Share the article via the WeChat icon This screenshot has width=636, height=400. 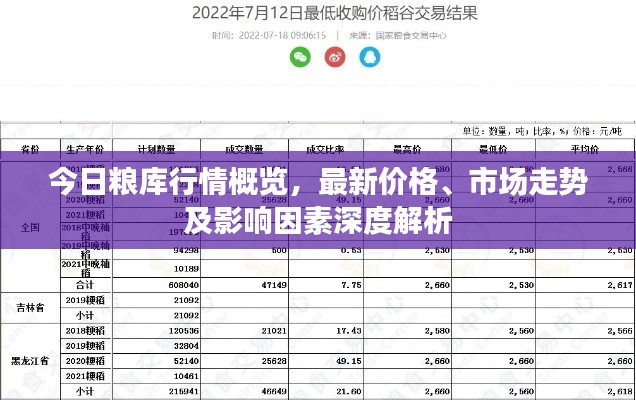click(301, 58)
